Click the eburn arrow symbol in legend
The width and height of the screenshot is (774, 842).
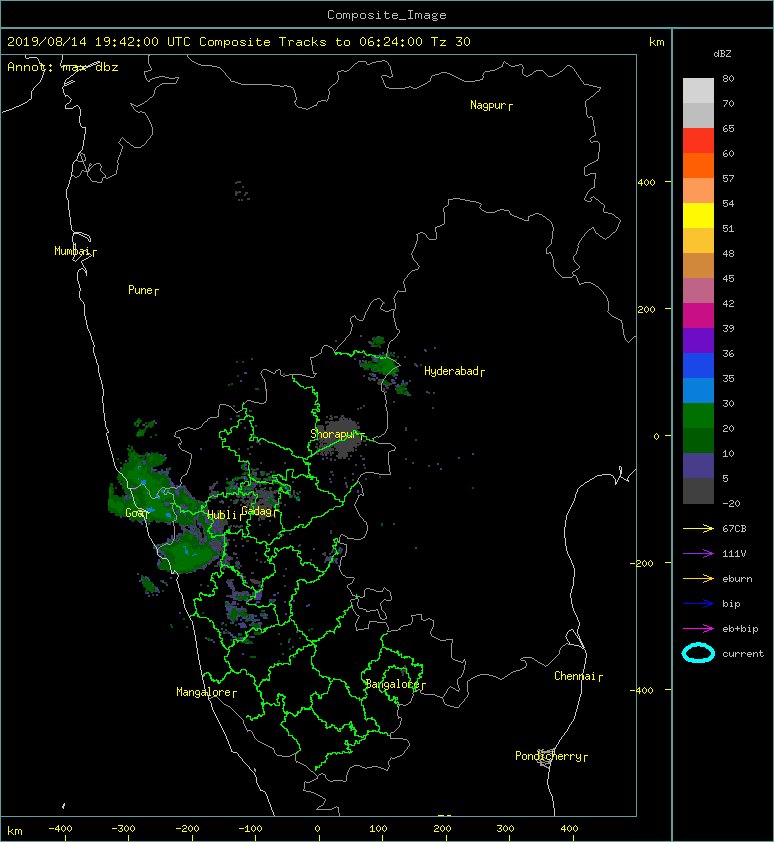click(698, 578)
